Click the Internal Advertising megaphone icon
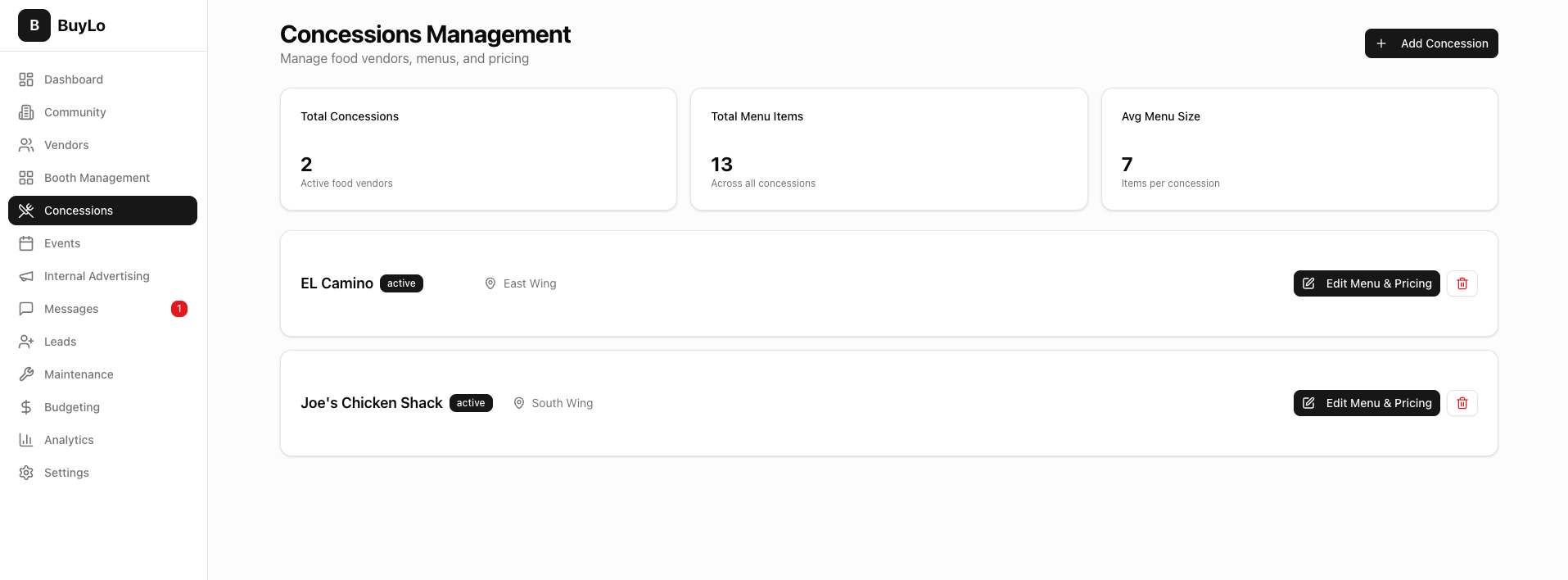The width and height of the screenshot is (1568, 580). click(x=26, y=276)
